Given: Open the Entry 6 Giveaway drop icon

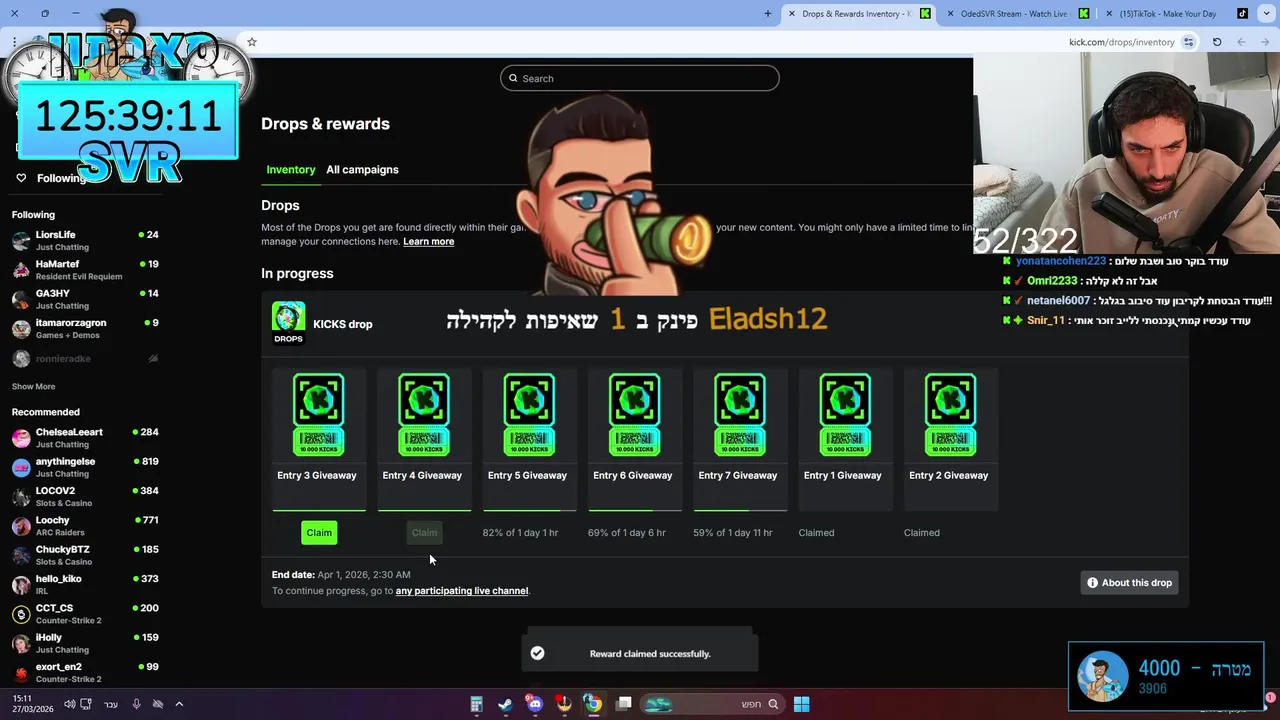Looking at the screenshot, I should pos(634,414).
